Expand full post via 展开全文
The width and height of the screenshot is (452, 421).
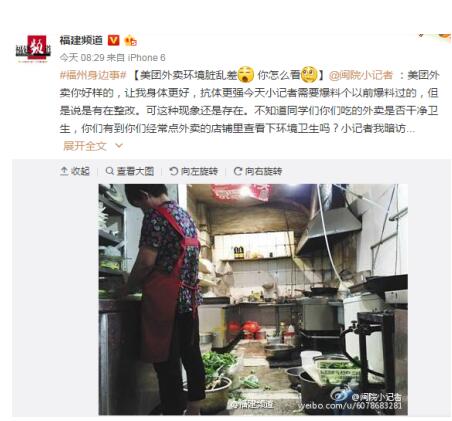click(85, 146)
